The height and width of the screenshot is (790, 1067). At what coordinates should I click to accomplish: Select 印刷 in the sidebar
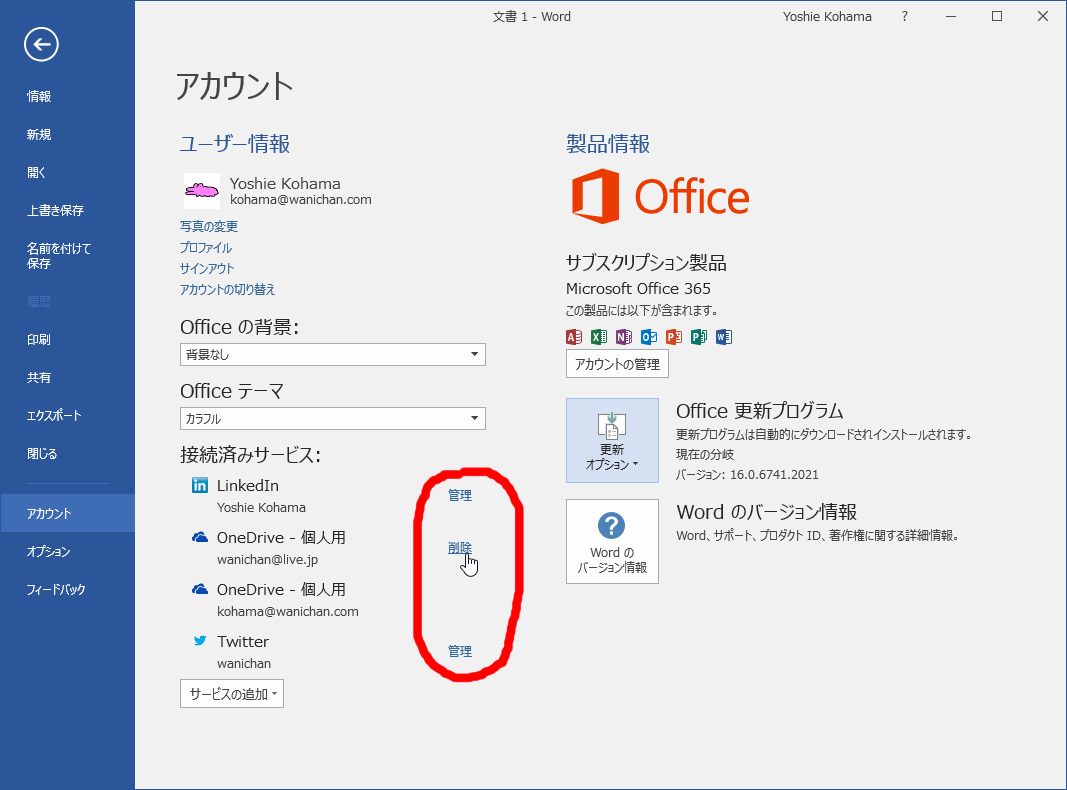[39, 340]
